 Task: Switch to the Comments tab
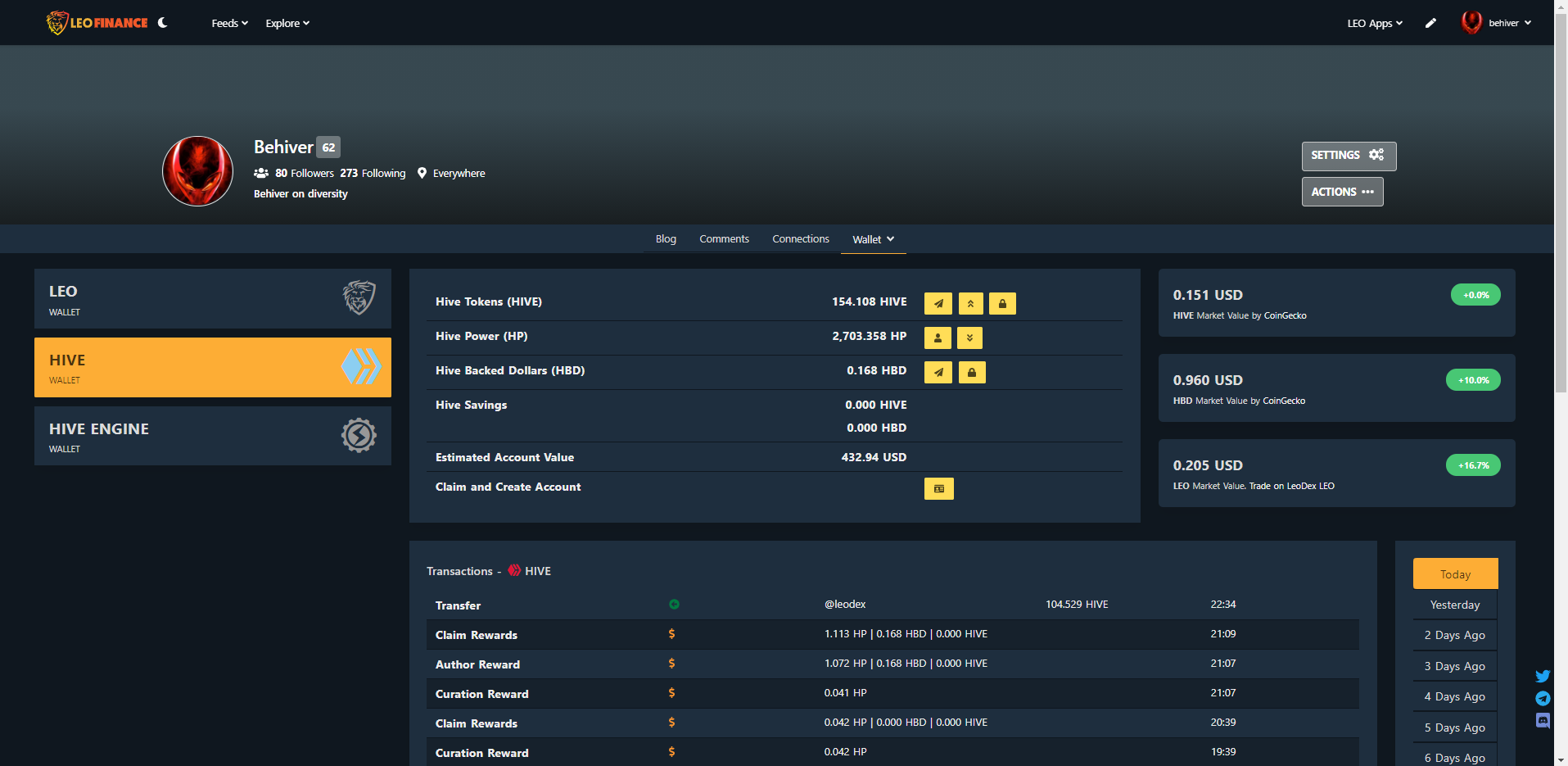[724, 239]
